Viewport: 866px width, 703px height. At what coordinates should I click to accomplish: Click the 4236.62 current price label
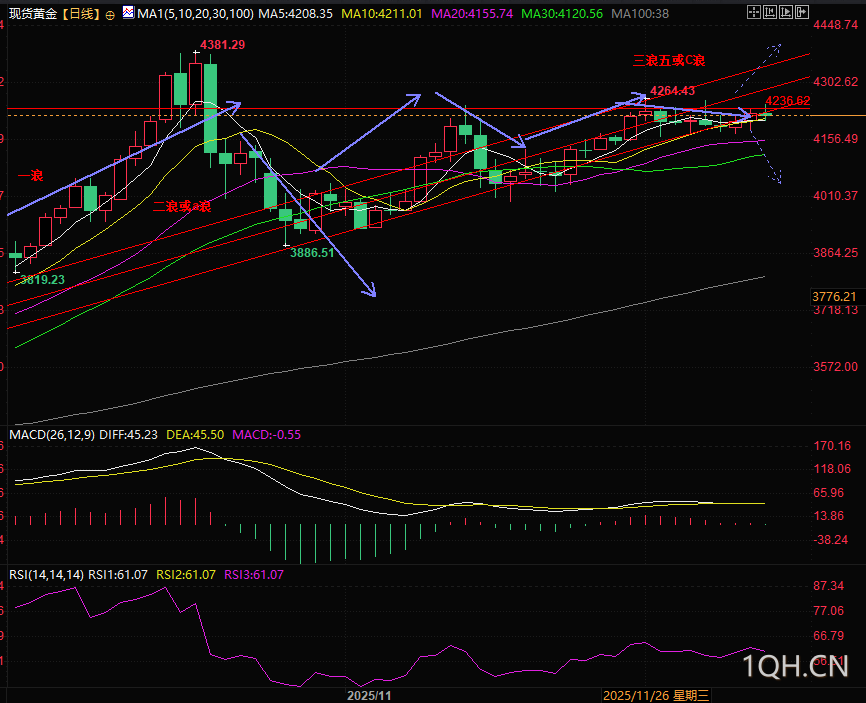pos(787,101)
